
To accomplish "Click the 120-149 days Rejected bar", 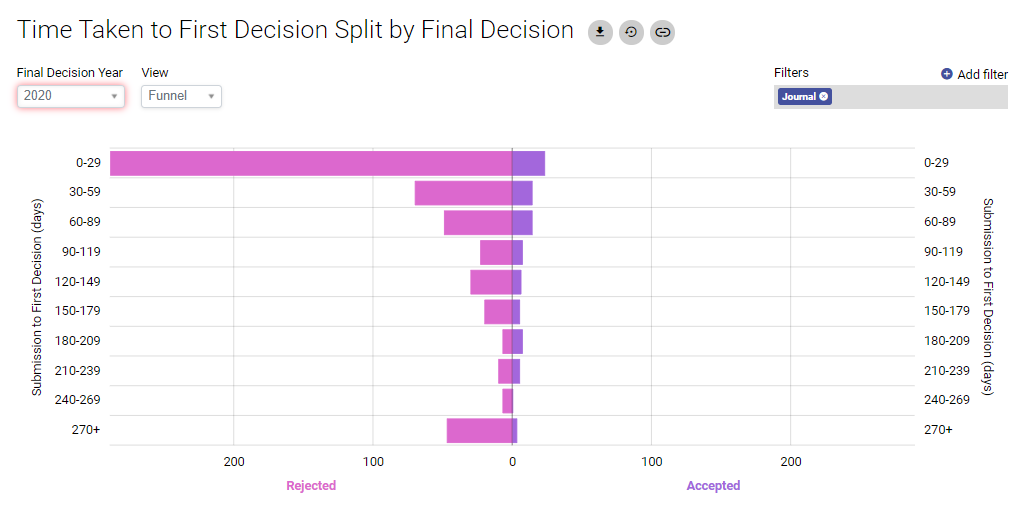I will point(491,282).
